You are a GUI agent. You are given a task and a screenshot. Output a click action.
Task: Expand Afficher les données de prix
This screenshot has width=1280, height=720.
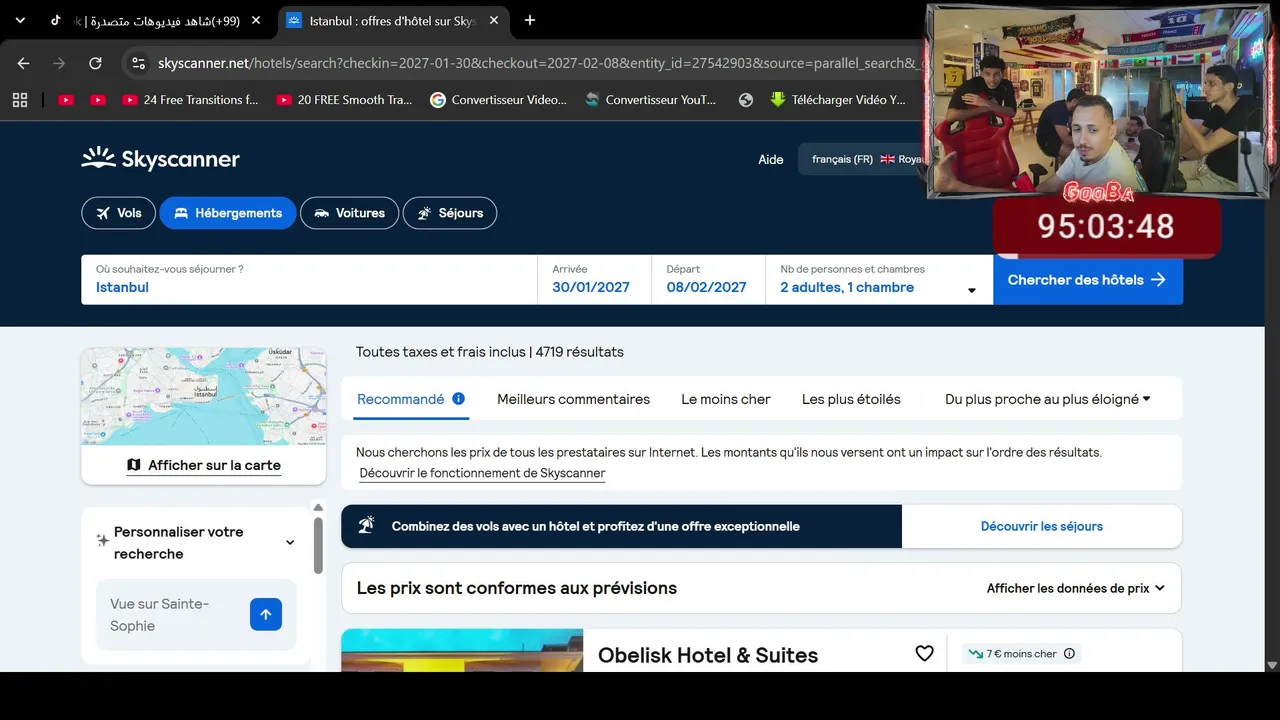[1076, 588]
